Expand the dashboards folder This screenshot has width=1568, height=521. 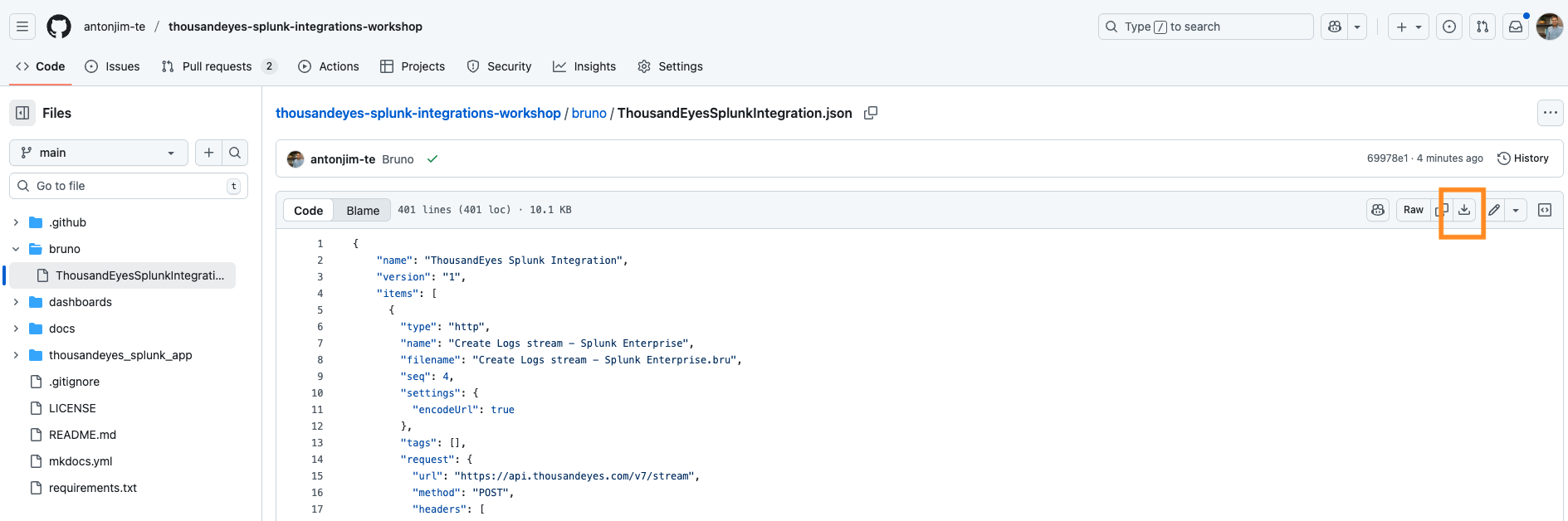point(16,302)
